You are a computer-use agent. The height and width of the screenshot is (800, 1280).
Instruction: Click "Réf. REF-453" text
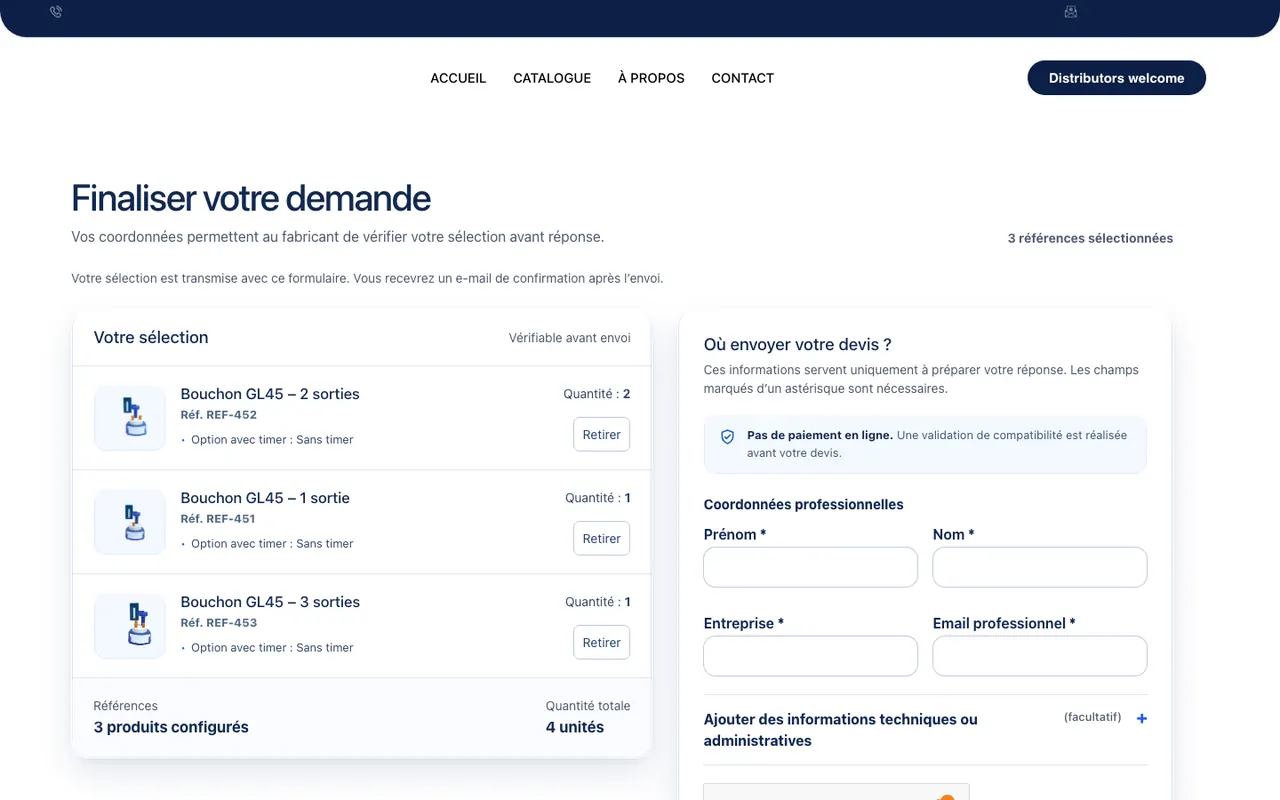pyautogui.click(x=219, y=623)
